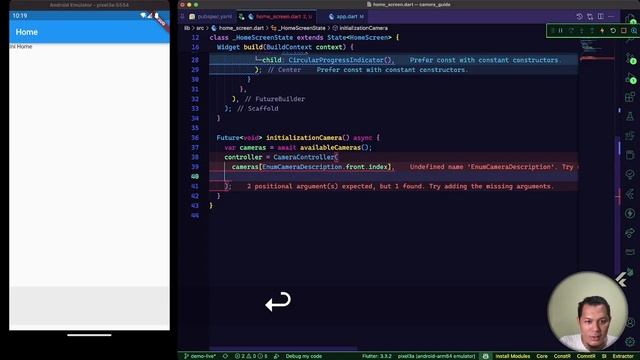Click the lightning bolt activity bar icon

630,213
